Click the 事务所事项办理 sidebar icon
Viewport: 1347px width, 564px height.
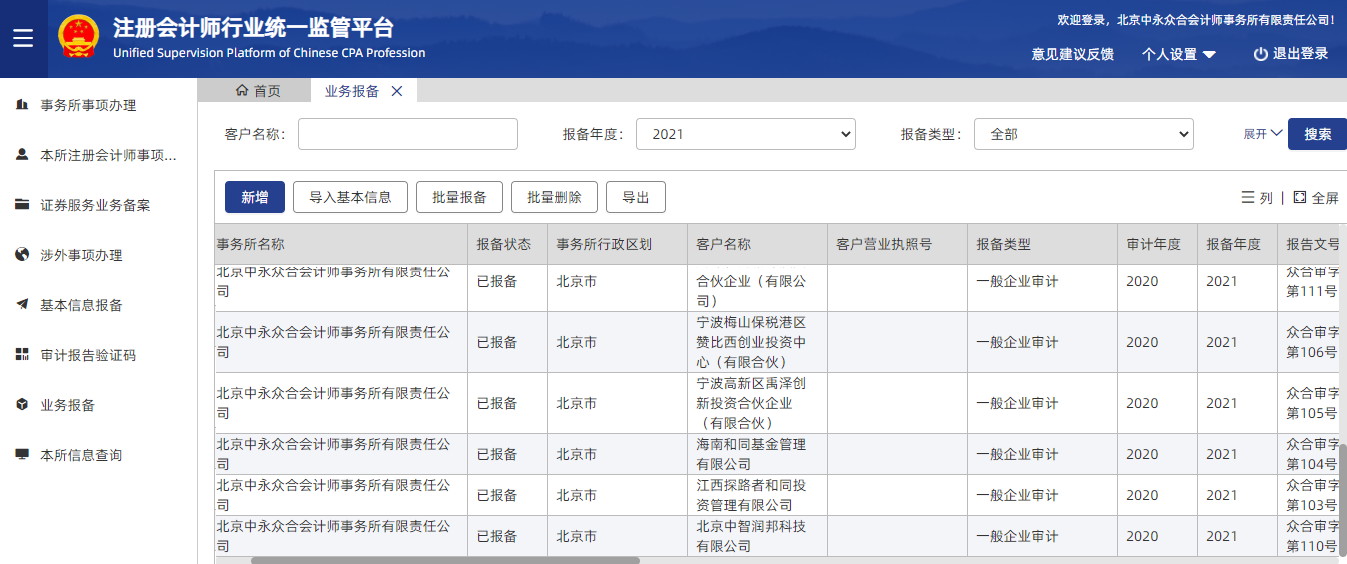22,105
